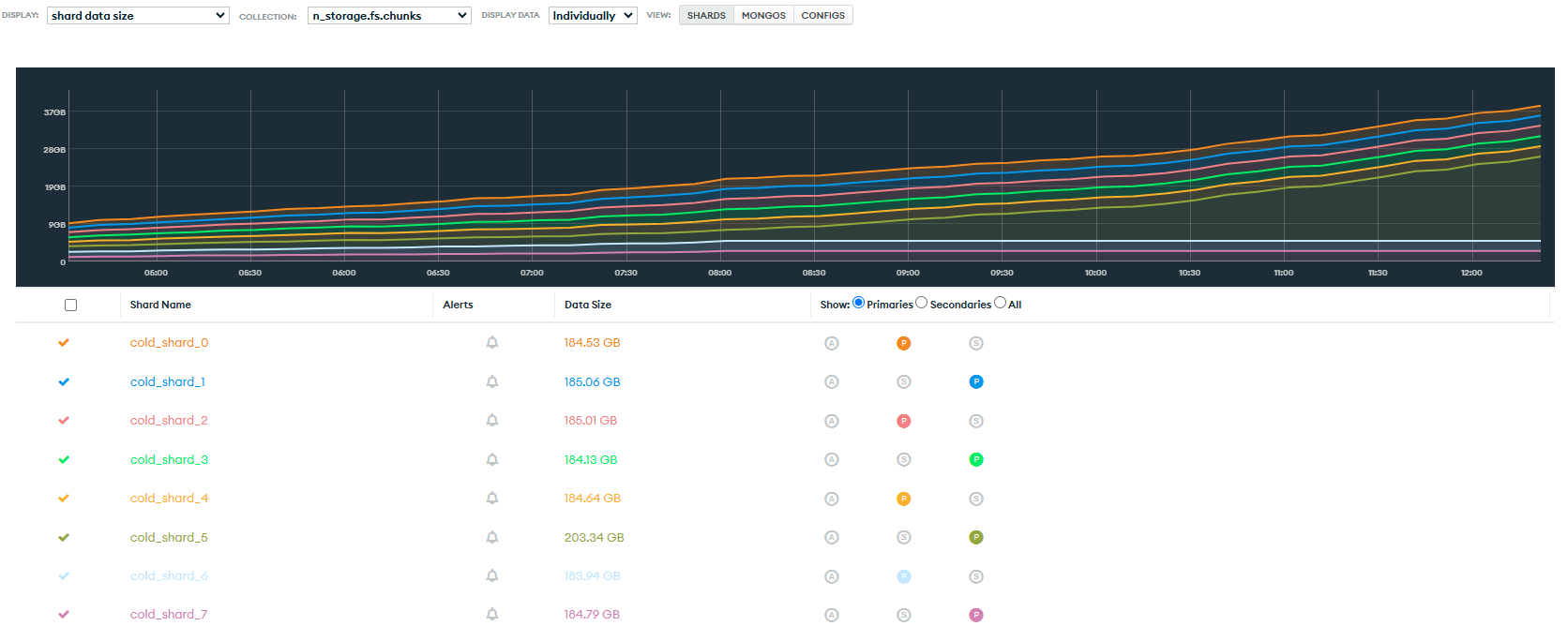
Task: Select the All radio button
Action: (x=1000, y=303)
